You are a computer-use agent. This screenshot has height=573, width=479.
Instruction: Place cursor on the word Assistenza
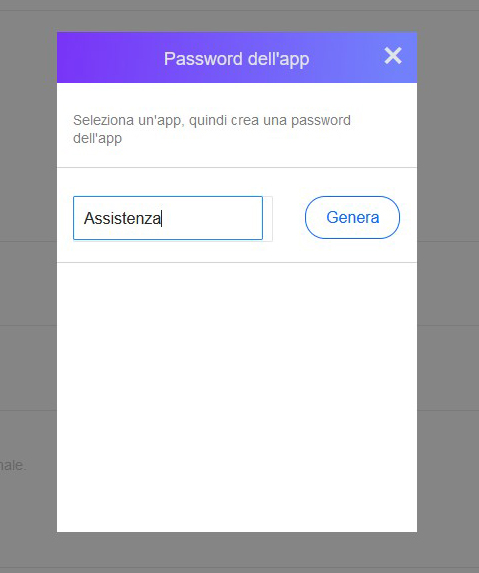(122, 219)
